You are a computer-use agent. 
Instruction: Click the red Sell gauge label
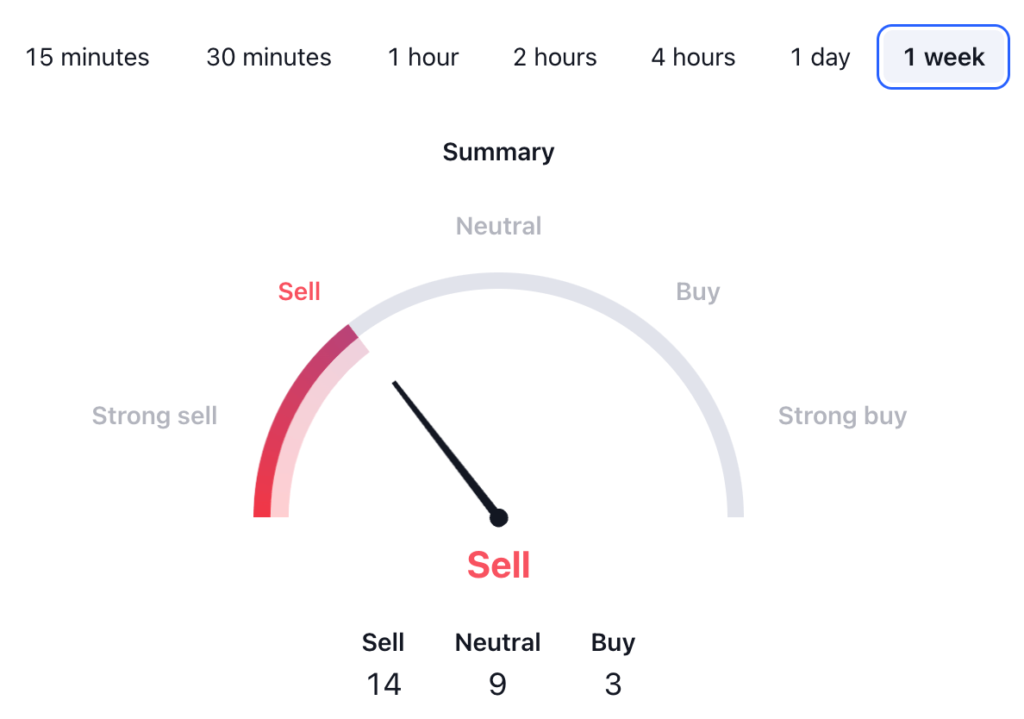pos(299,291)
